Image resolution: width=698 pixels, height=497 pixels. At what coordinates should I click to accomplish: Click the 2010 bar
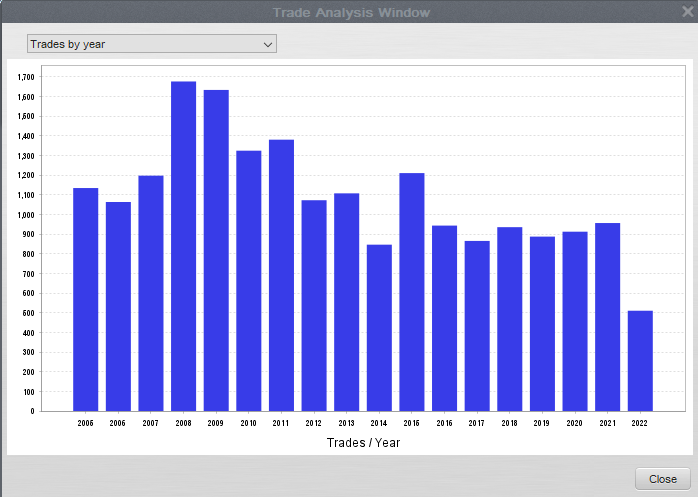[249, 280]
